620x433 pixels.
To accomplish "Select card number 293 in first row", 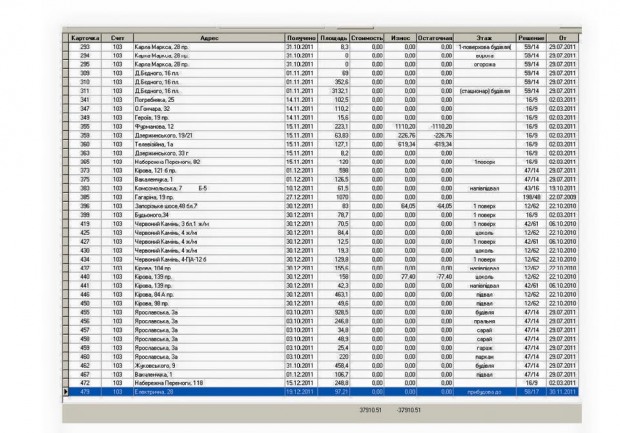I will point(85,45).
